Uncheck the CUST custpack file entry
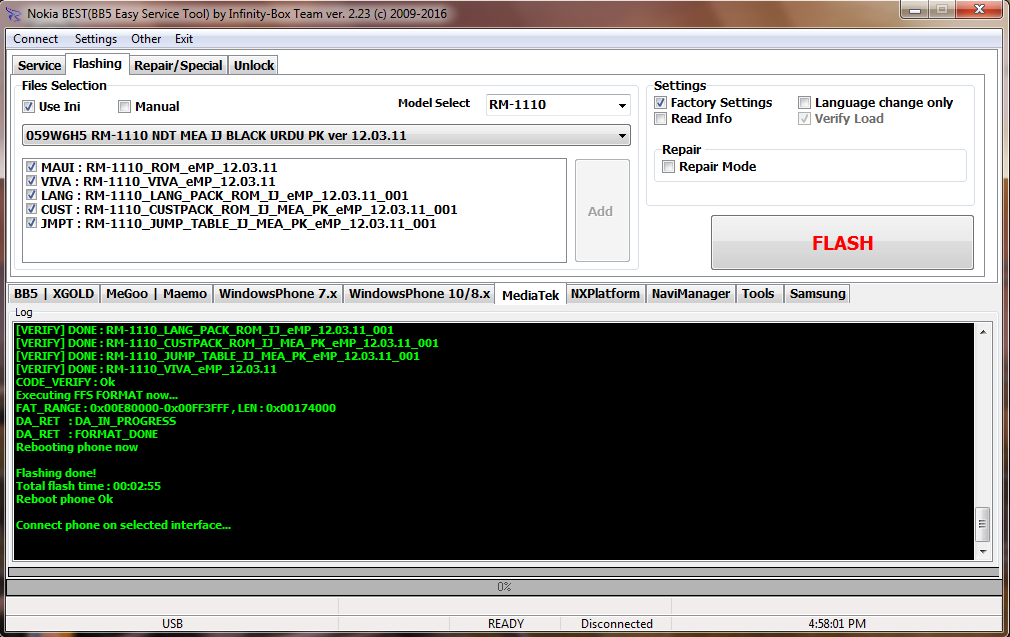Image resolution: width=1010 pixels, height=637 pixels. pyautogui.click(x=32, y=209)
